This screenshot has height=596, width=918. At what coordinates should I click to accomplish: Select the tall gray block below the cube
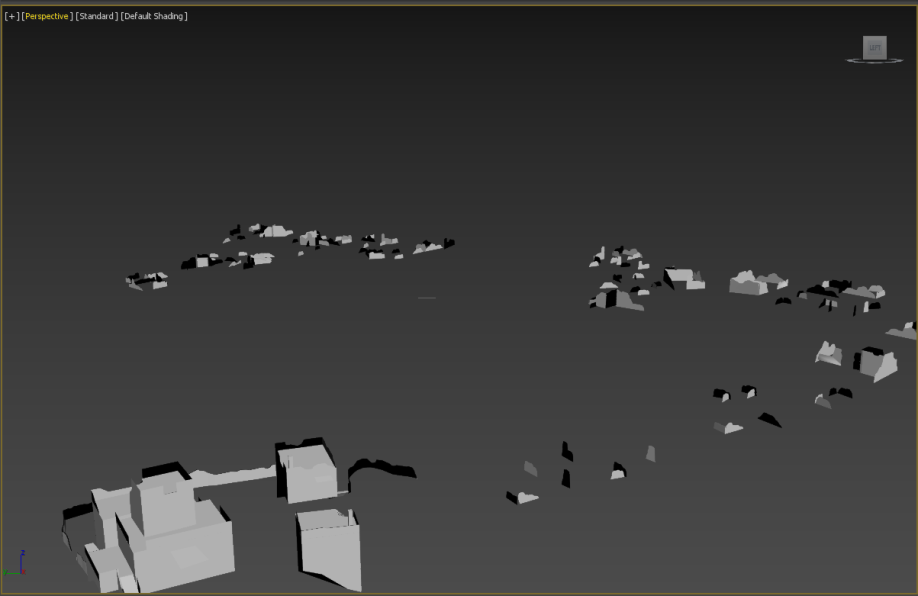click(332, 548)
